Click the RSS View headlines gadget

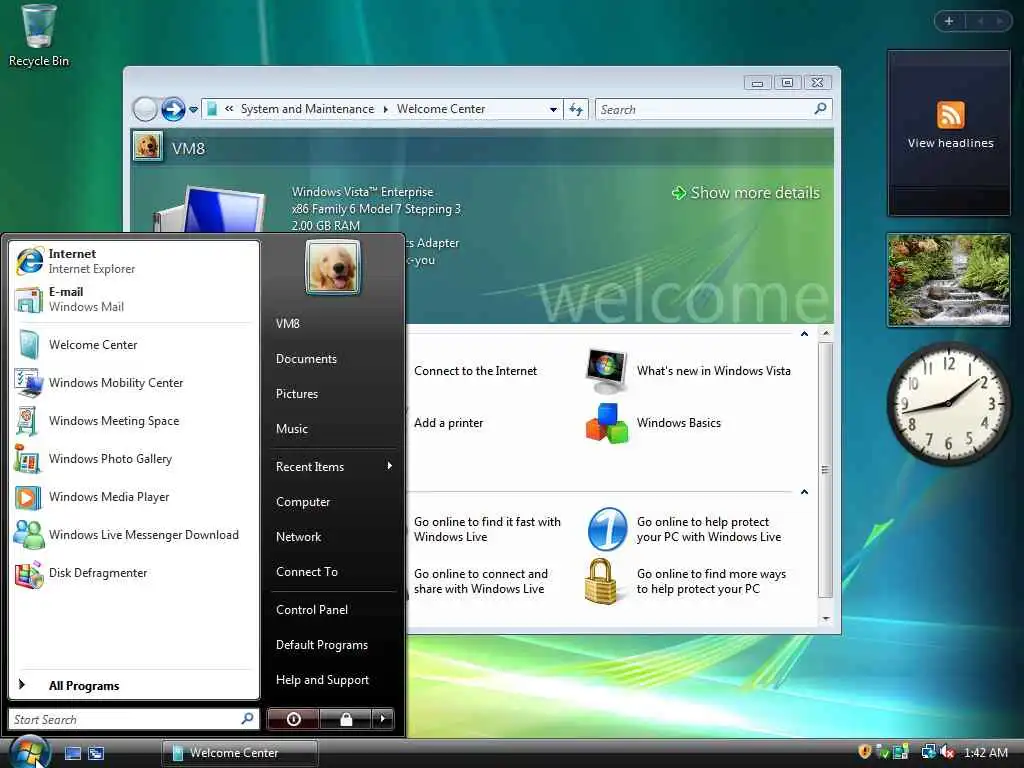click(x=950, y=133)
